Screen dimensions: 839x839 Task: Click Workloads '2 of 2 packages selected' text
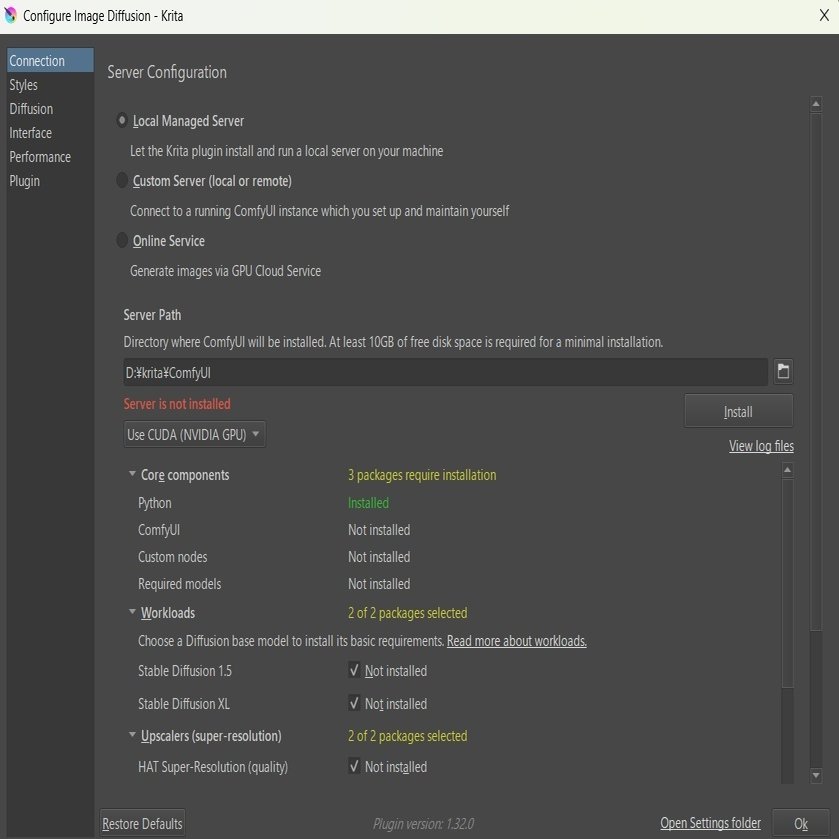pos(407,613)
